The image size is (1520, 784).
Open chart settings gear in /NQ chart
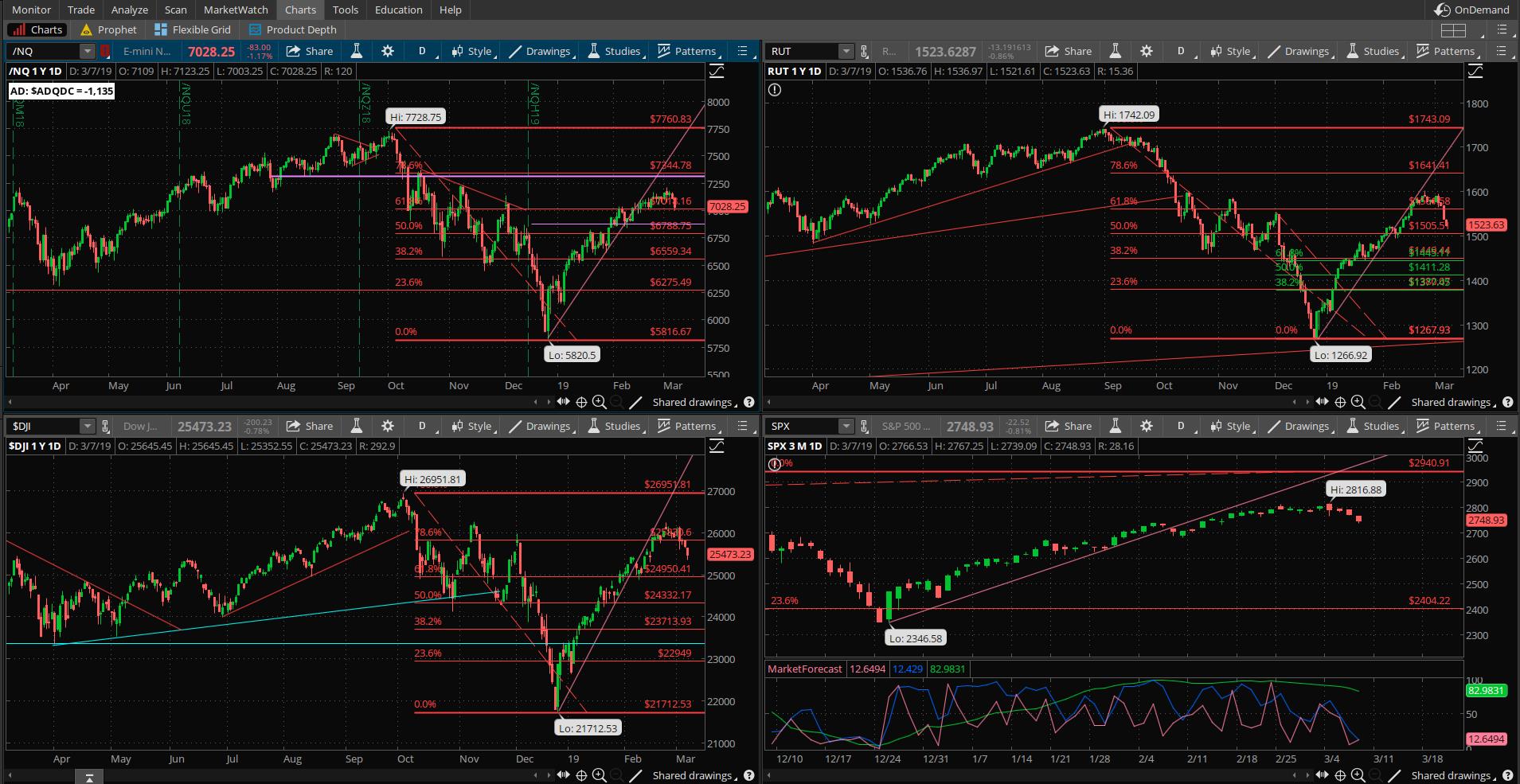click(388, 51)
